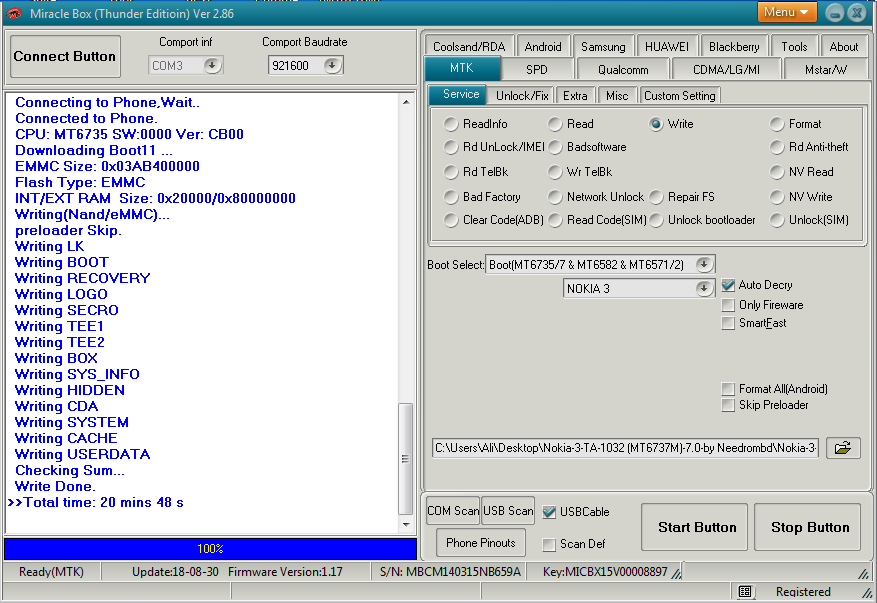Viewport: 877px width, 603px height.
Task: Select Rd UnLock/IMEI option
Action: (451, 147)
